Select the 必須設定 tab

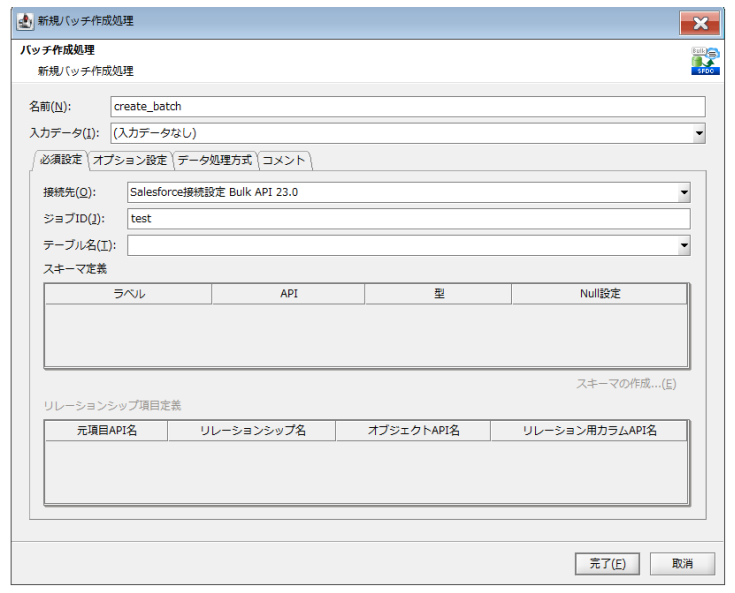(x=60, y=160)
